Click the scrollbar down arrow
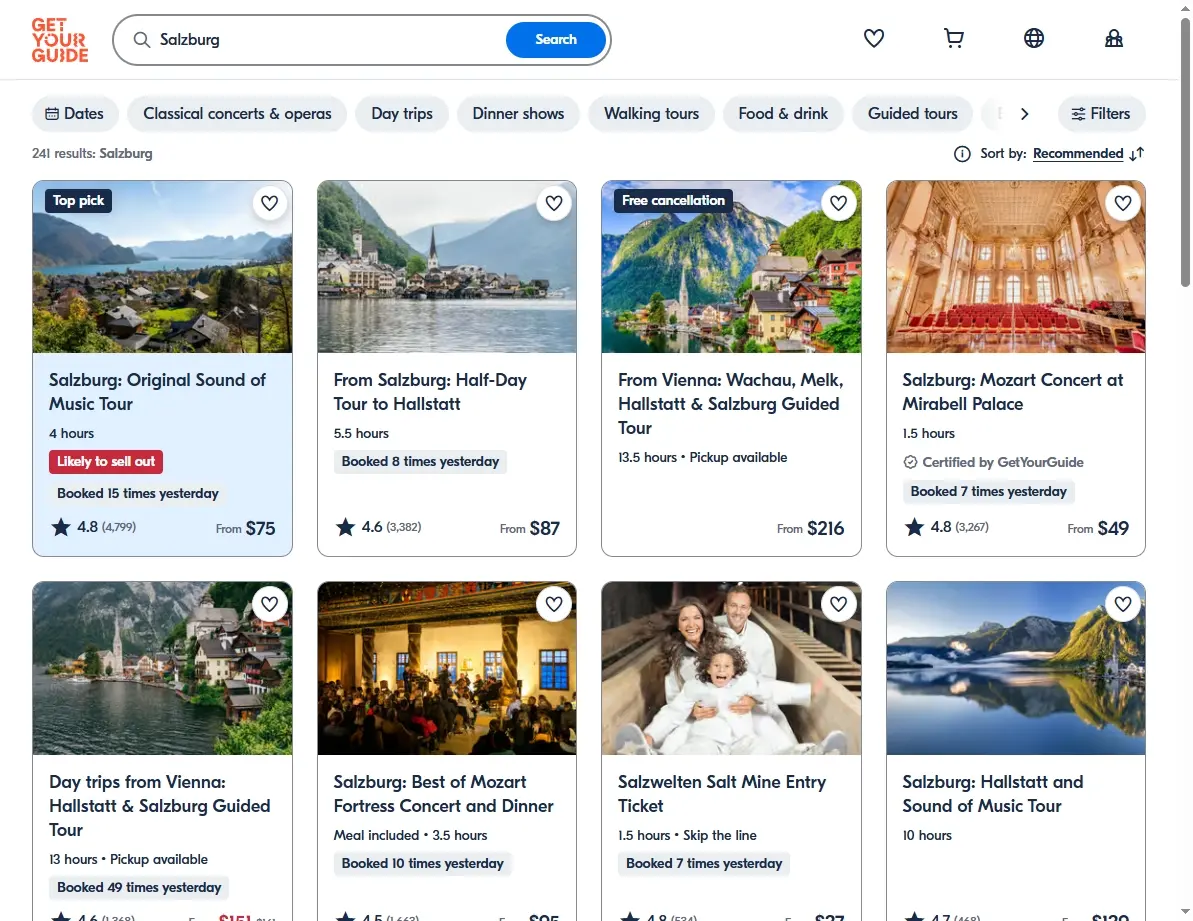The image size is (1193, 921). coord(1185,911)
